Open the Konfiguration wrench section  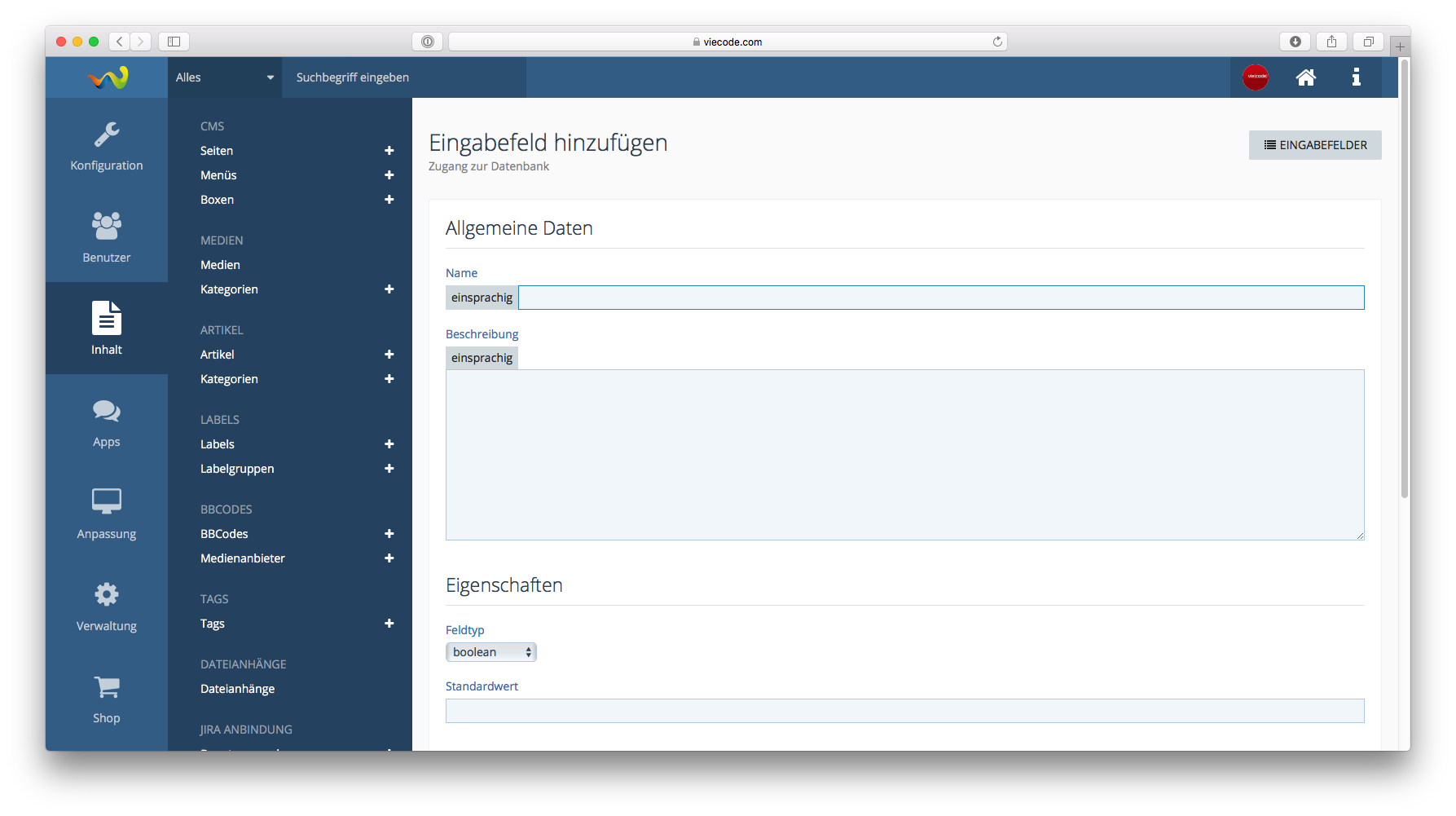tap(107, 145)
